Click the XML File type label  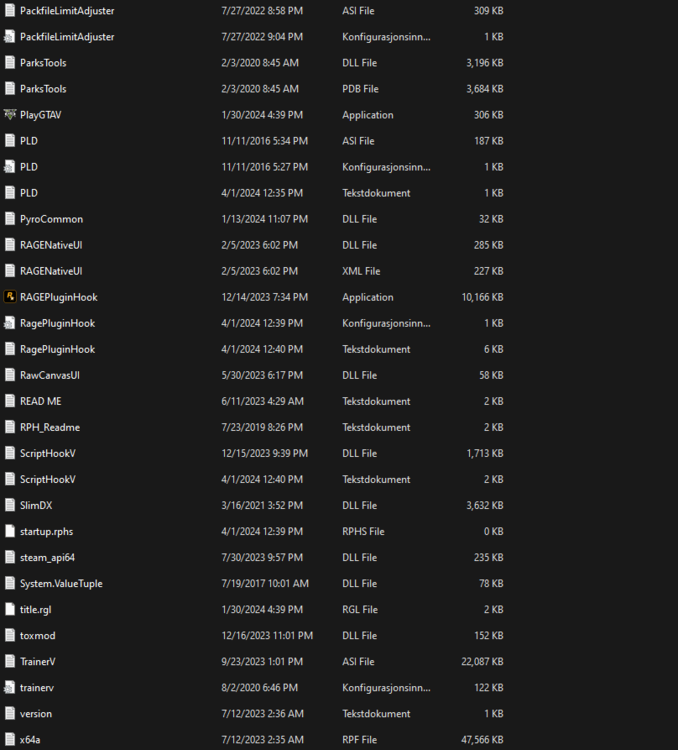(361, 271)
